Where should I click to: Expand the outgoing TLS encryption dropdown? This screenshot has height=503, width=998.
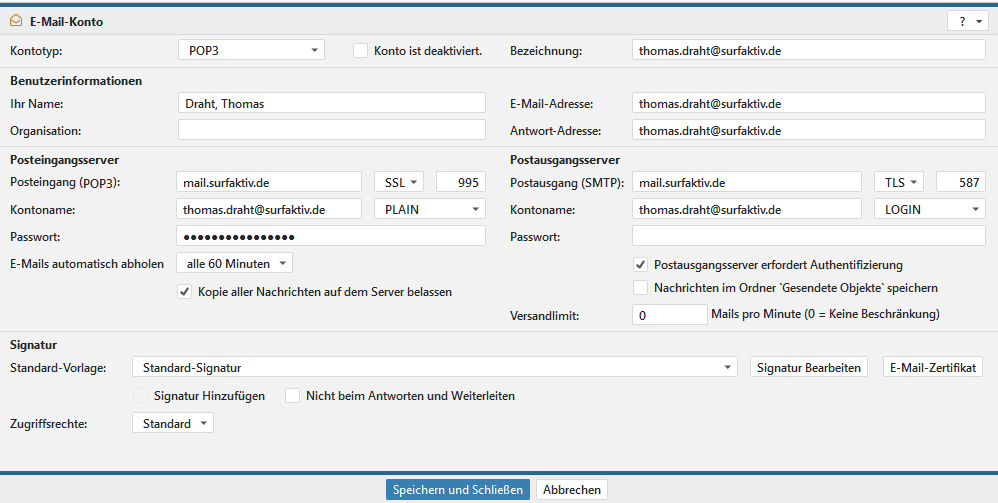pyautogui.click(x=900, y=182)
